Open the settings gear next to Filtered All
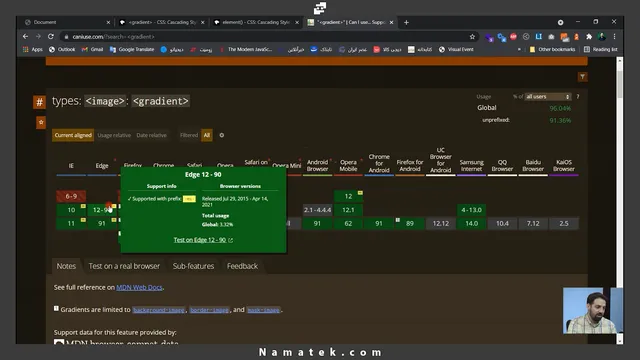This screenshot has width=640, height=360. tap(222, 135)
